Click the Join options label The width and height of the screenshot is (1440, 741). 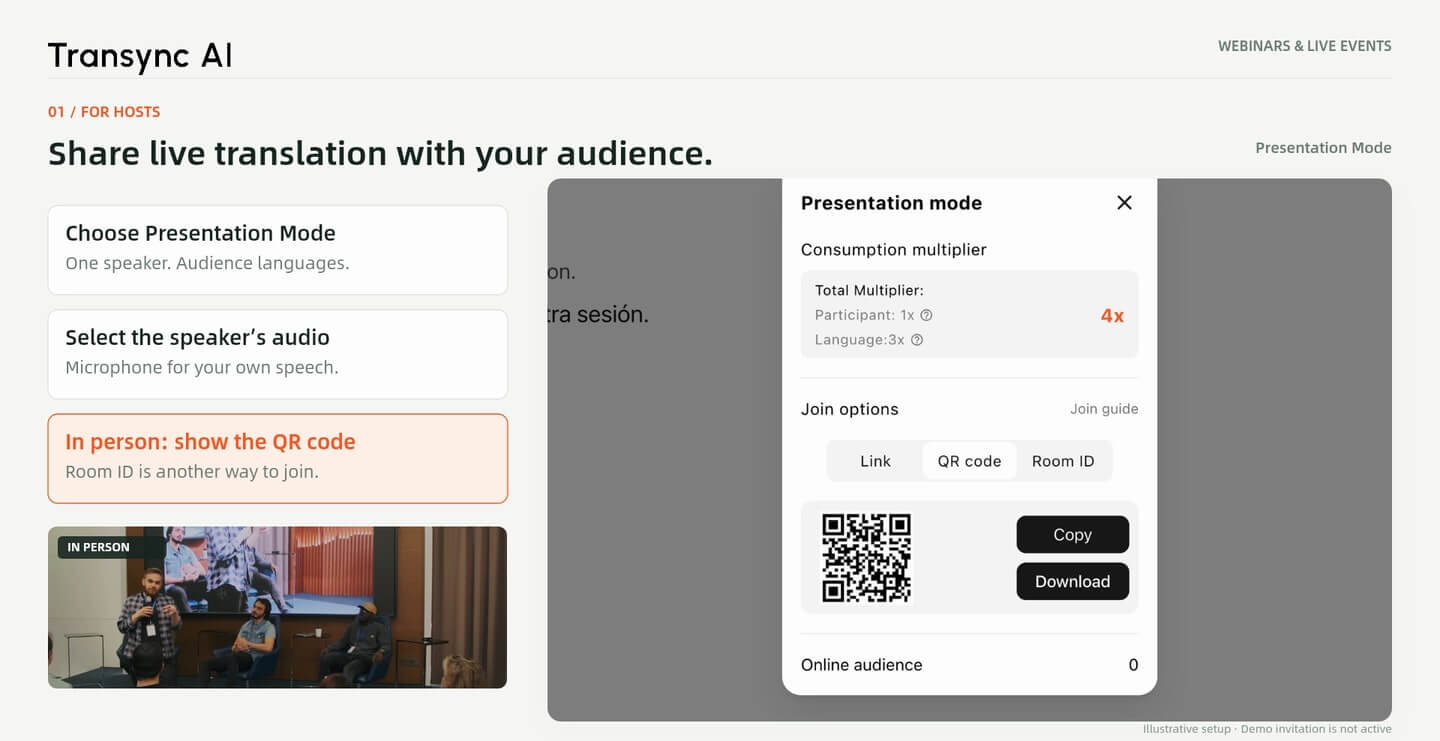click(x=850, y=409)
